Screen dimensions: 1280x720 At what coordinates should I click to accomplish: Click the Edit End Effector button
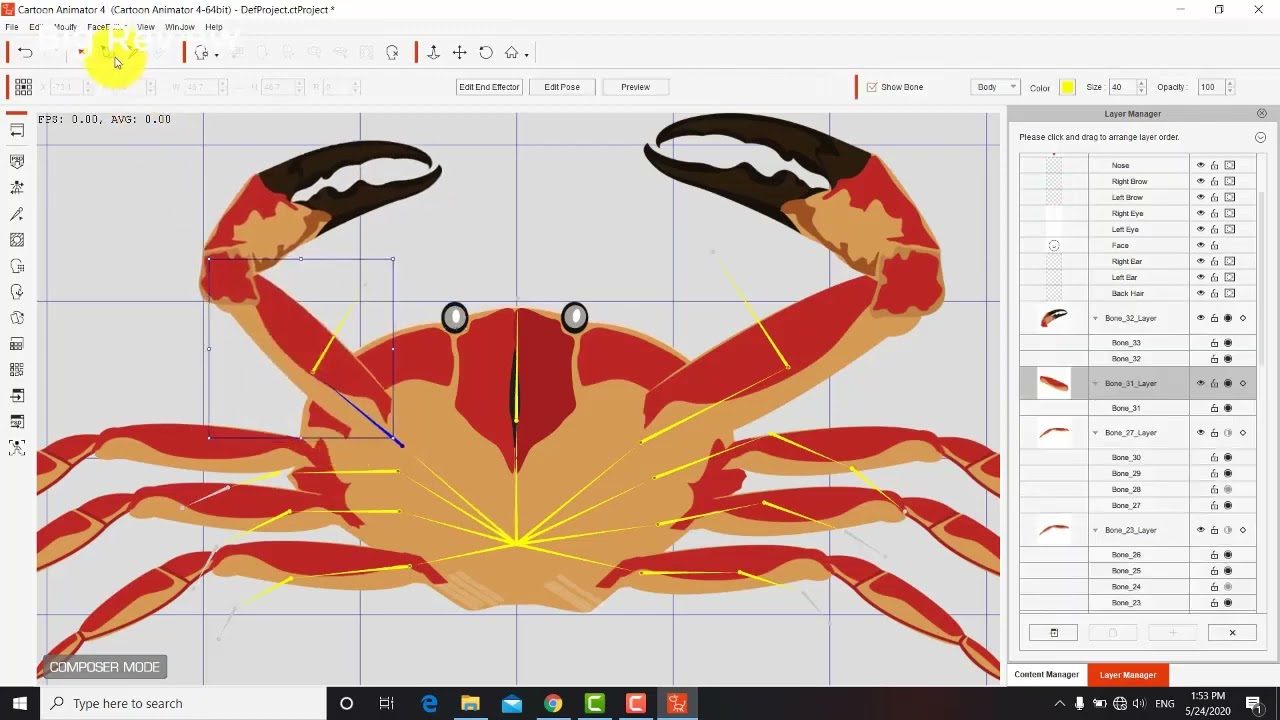(x=489, y=87)
